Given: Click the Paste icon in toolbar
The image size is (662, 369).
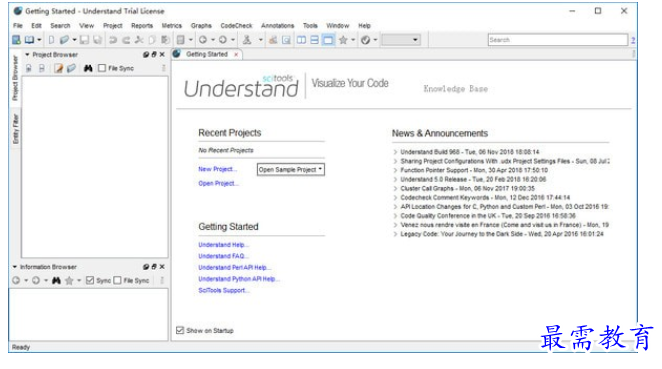Looking at the screenshot, I should click(165, 40).
